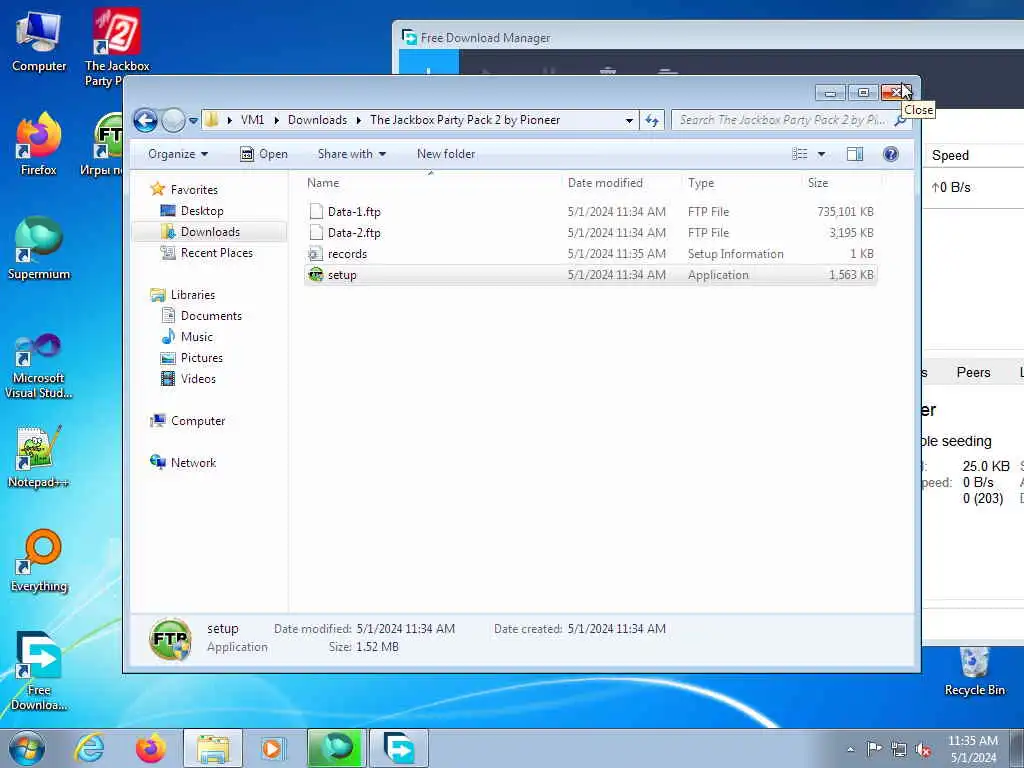The height and width of the screenshot is (768, 1024).
Task: Open Free Download Manager desktop shortcut
Action: (x=39, y=671)
